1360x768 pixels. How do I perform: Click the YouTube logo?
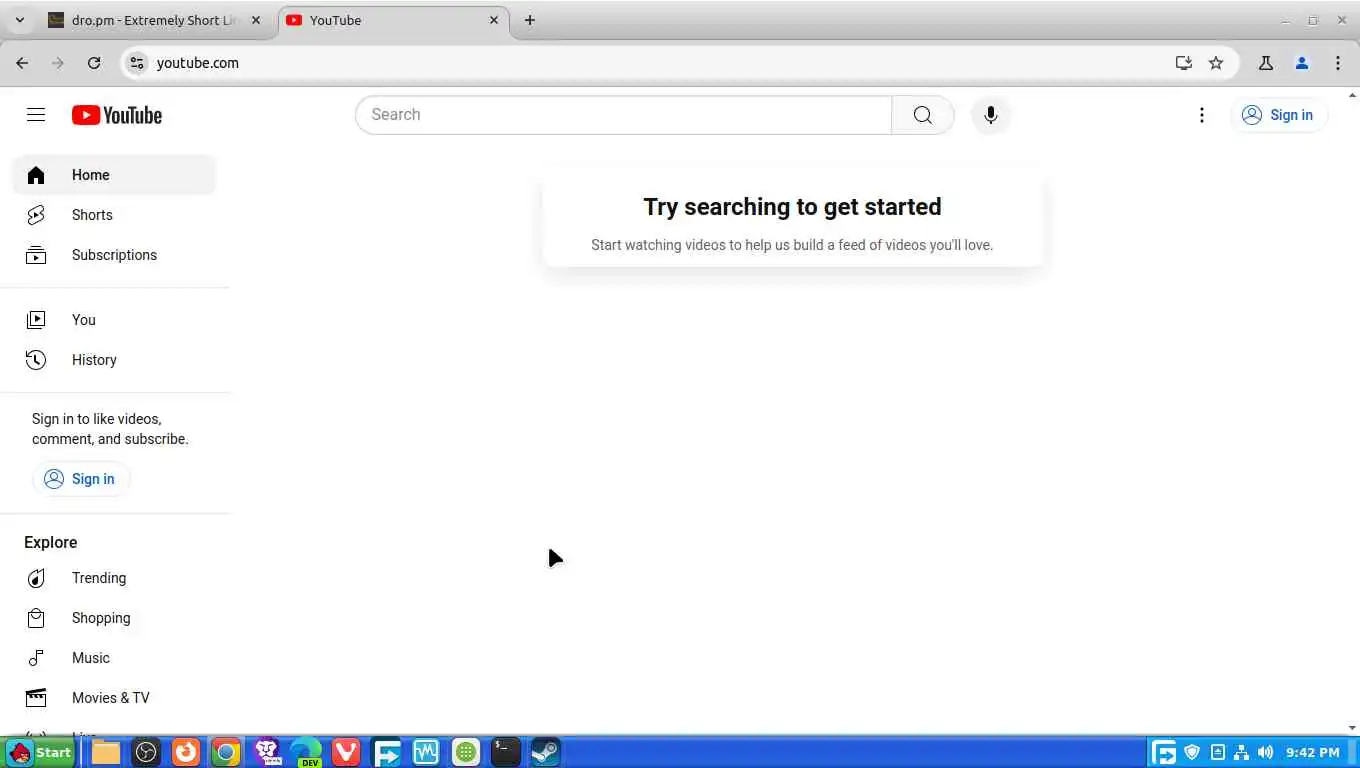point(117,115)
